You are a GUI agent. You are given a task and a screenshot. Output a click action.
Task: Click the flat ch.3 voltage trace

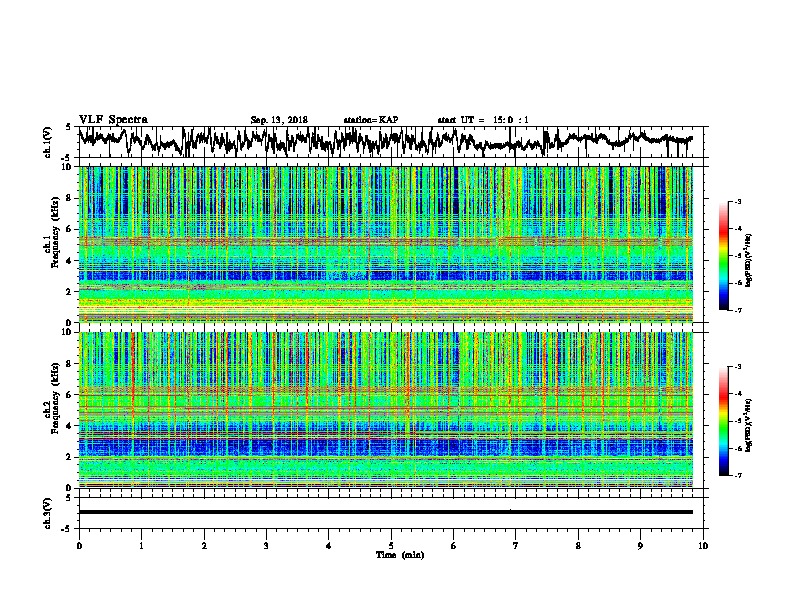[385, 512]
